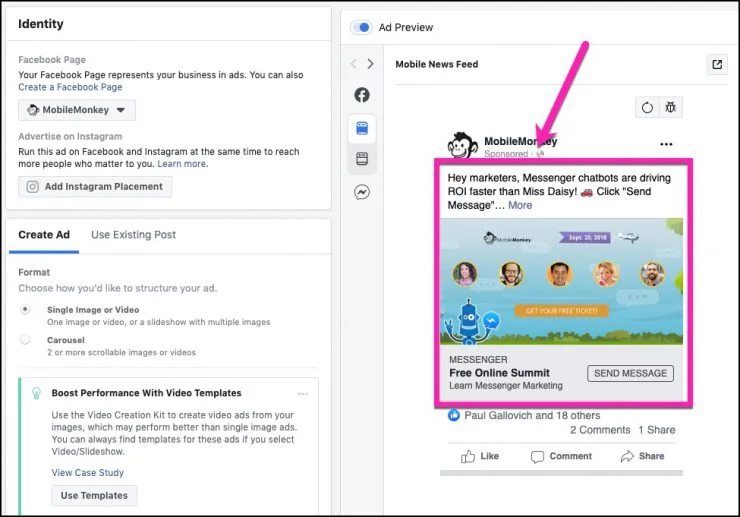Select Facebook placement icon

[362, 95]
